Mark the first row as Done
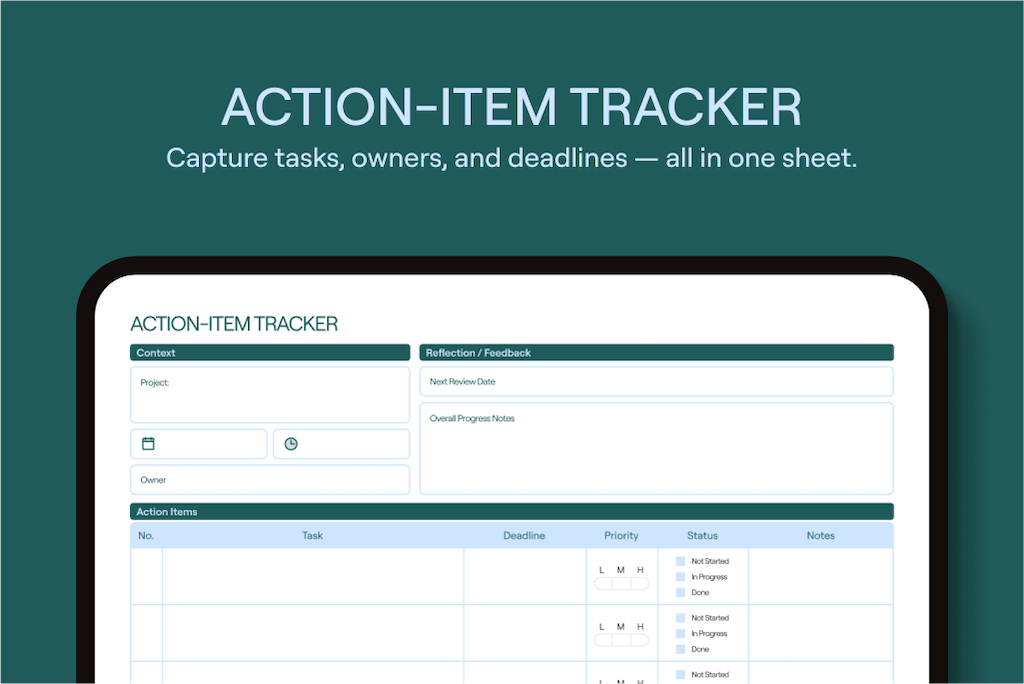 coord(681,593)
